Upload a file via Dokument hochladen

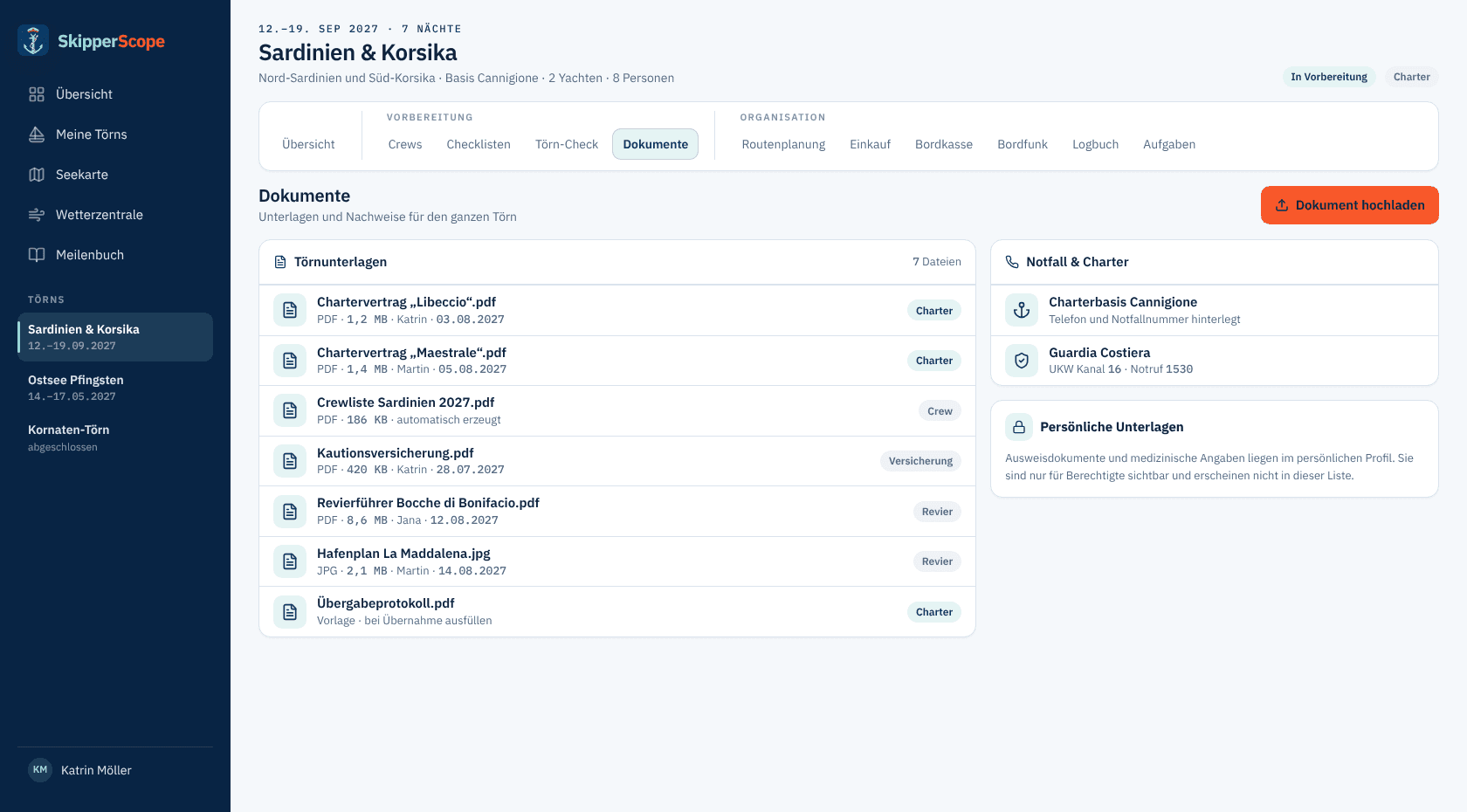1349,205
